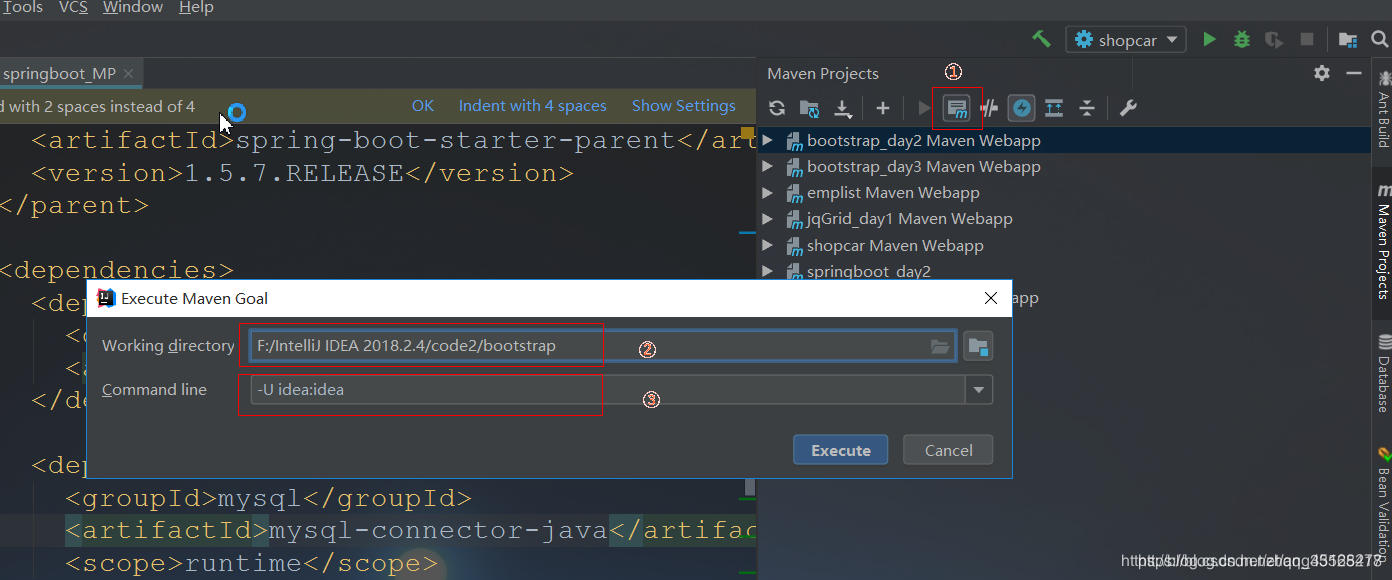This screenshot has height=580, width=1392.
Task: Select jqGrid_day1 Maven Webapp project row
Action: [1063, 218]
